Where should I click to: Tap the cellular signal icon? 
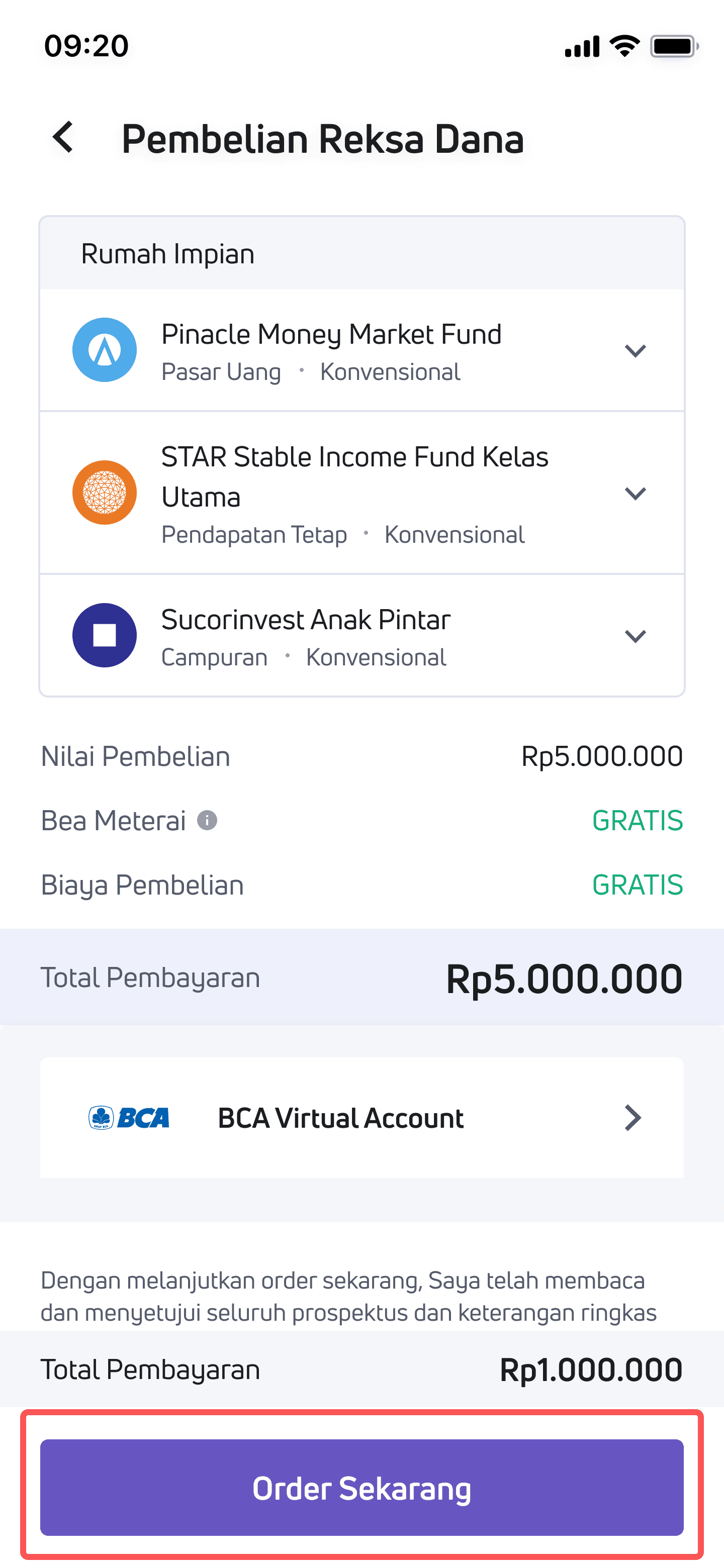[x=582, y=46]
